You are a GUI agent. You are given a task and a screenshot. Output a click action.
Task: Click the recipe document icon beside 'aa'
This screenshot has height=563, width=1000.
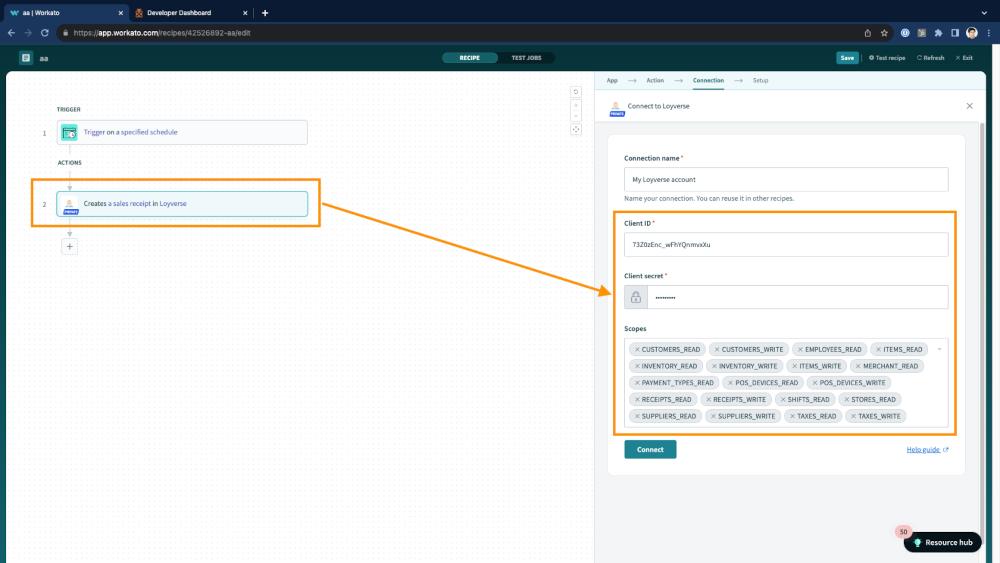pyautogui.click(x=26, y=58)
